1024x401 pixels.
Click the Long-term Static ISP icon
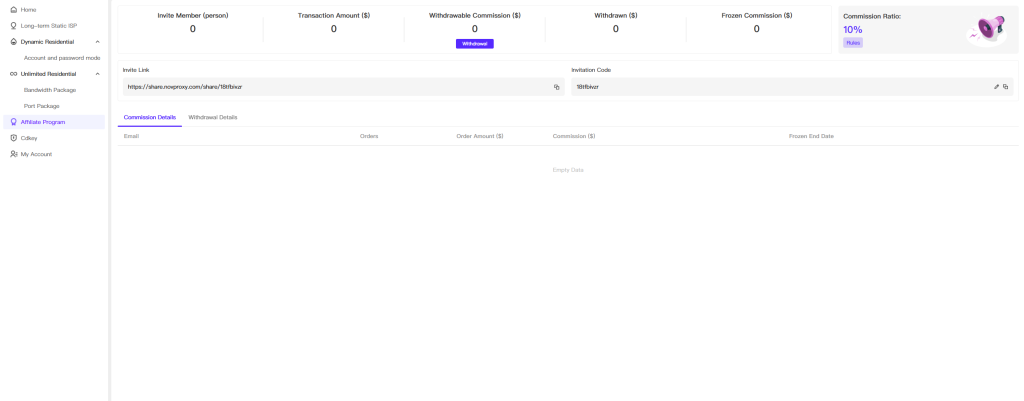(x=13, y=26)
